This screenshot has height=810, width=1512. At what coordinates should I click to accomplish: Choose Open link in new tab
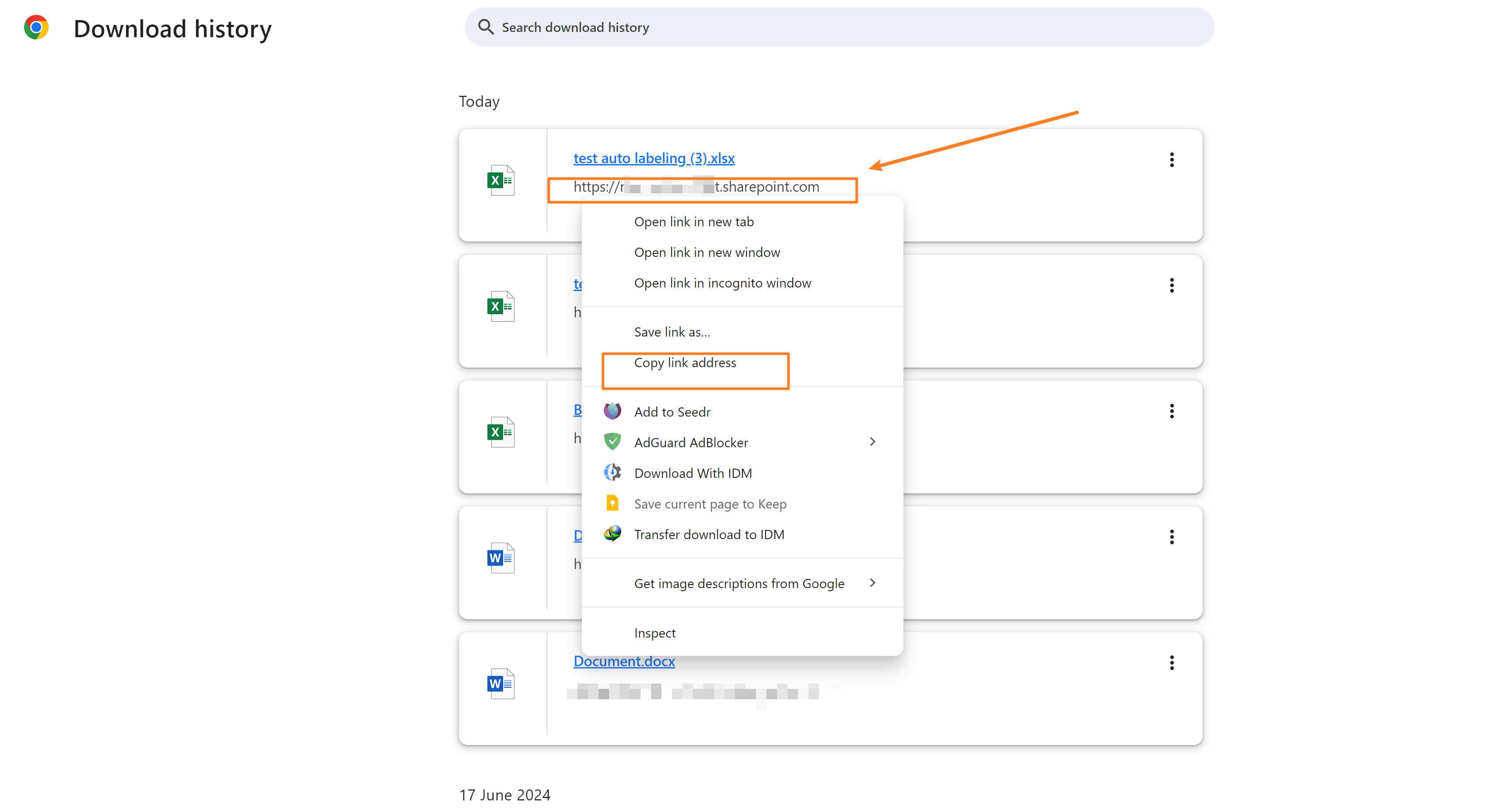tap(694, 222)
